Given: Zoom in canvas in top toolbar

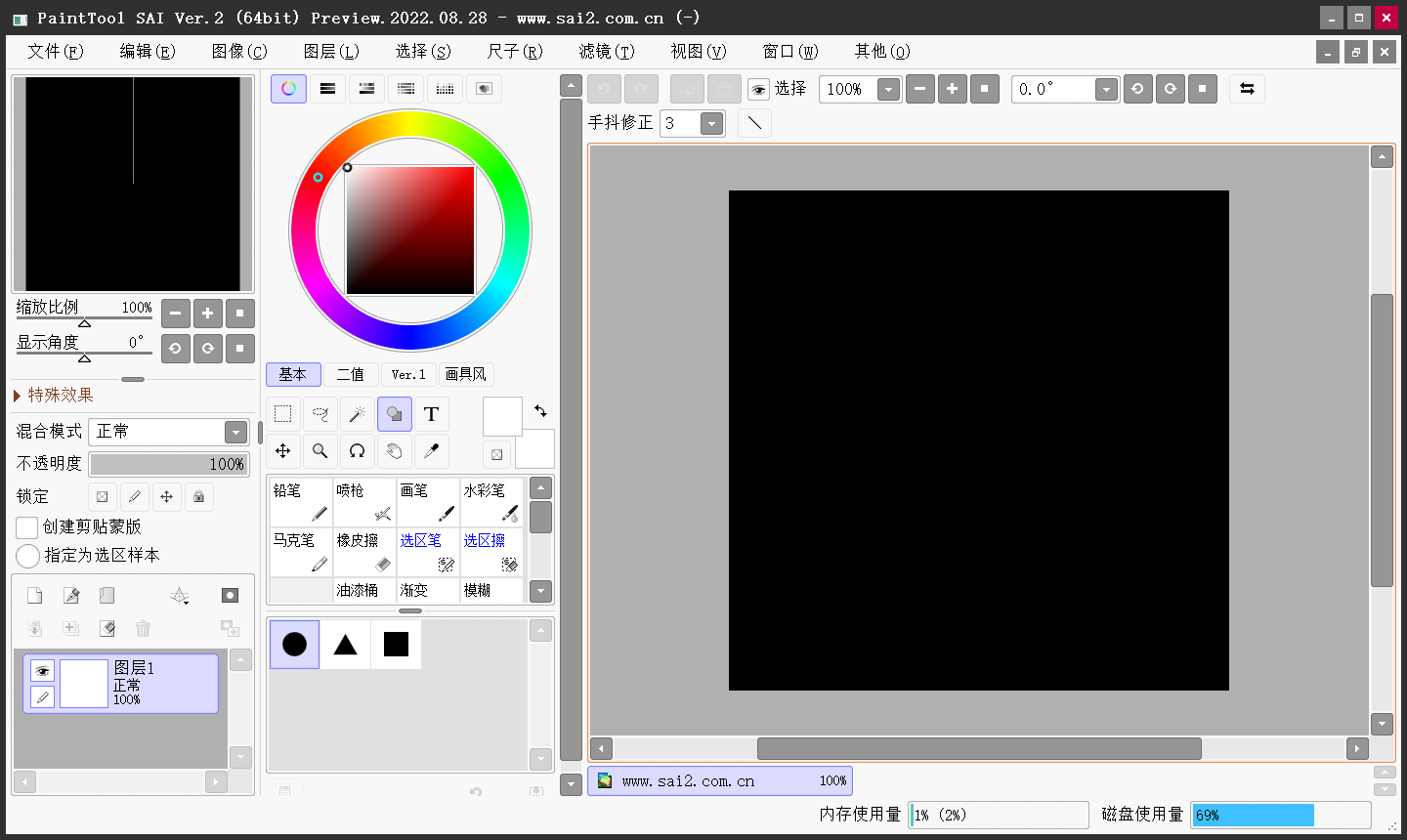Looking at the screenshot, I should click(x=952, y=89).
